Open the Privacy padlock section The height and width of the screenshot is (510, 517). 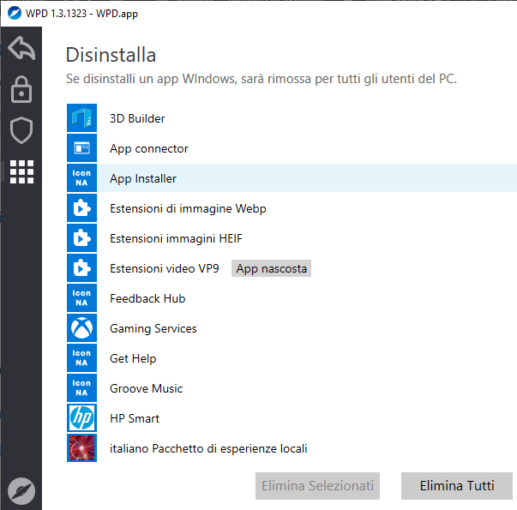[21, 90]
